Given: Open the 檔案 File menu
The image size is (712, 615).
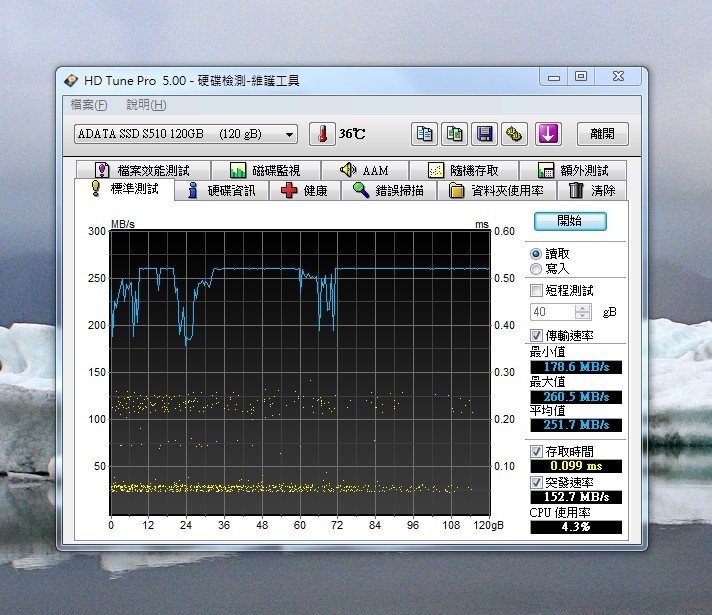Looking at the screenshot, I should coord(89,105).
